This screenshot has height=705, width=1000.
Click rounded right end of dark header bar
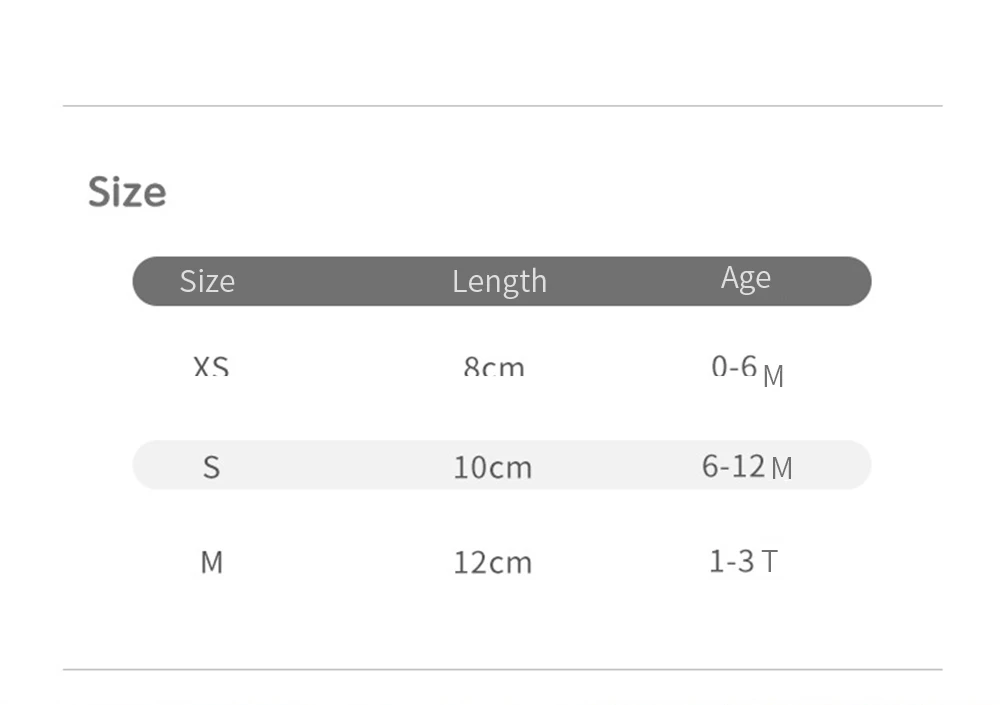858,281
